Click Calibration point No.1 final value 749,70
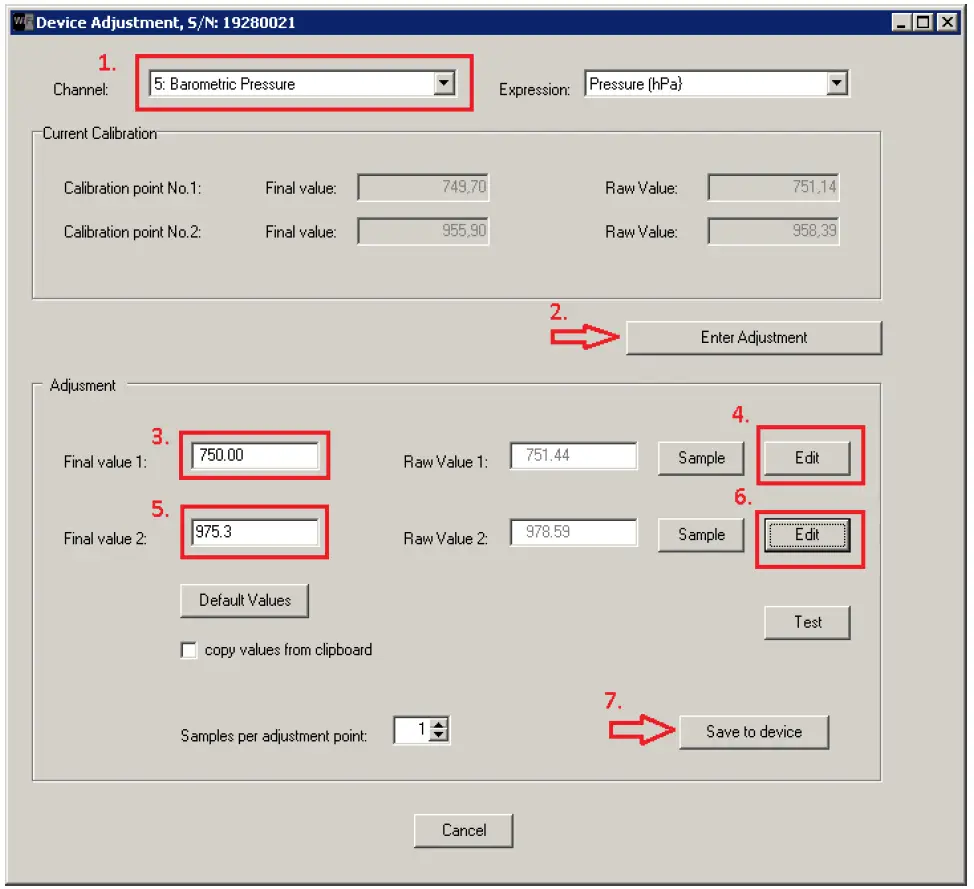This screenshot has width=974, height=889. pos(423,187)
